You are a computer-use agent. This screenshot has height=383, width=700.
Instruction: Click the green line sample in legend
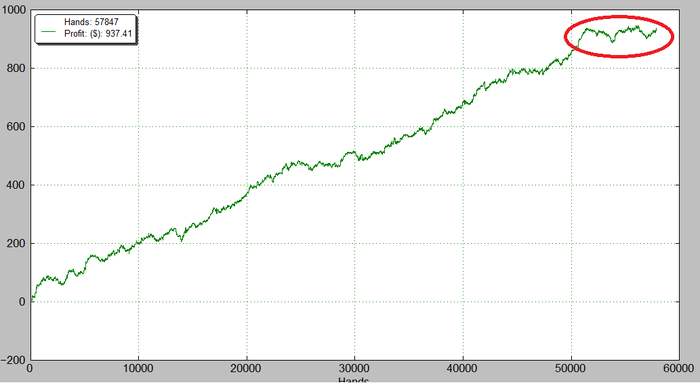point(49,32)
